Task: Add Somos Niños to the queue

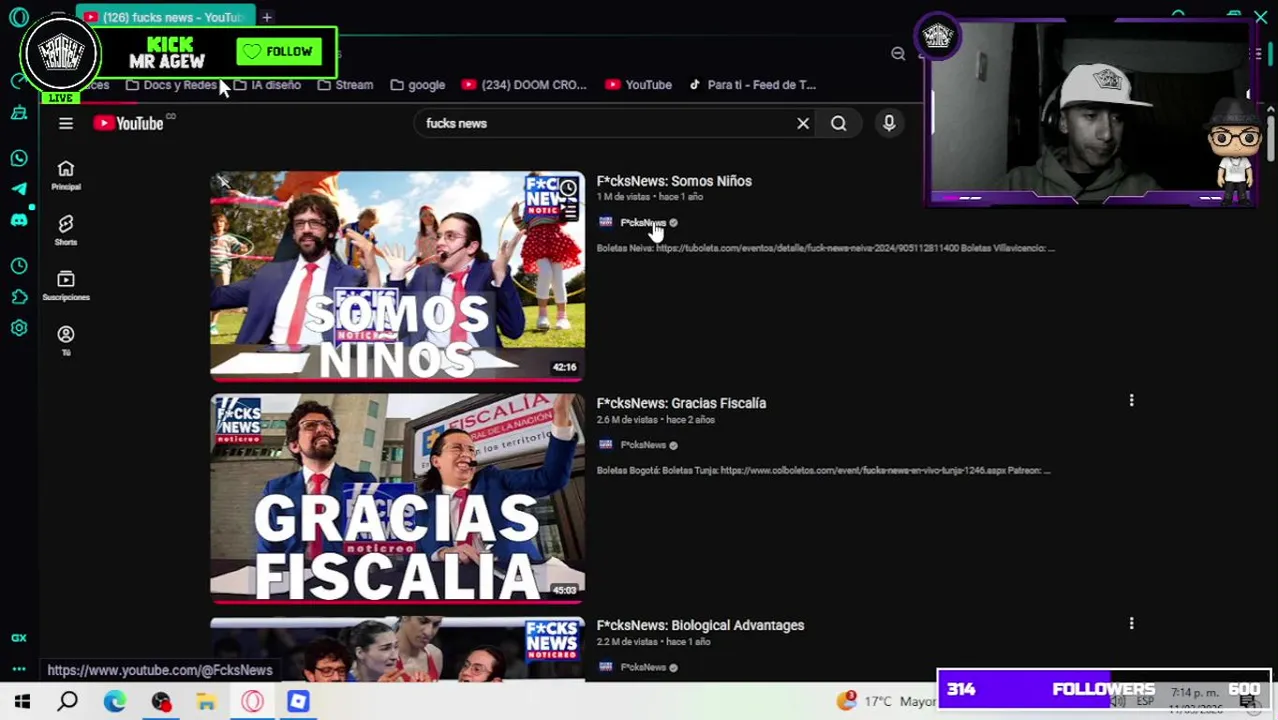Action: 568,209
